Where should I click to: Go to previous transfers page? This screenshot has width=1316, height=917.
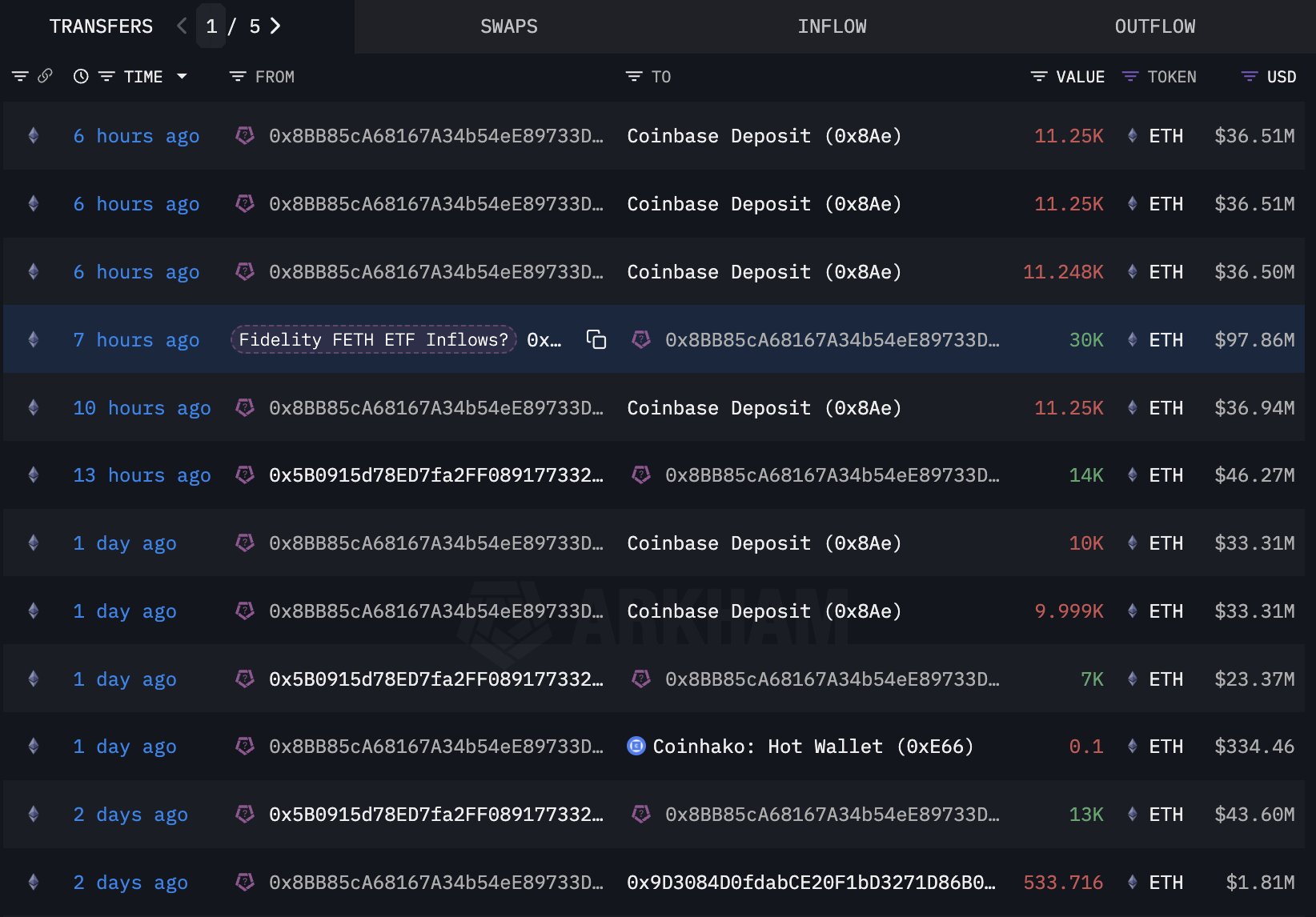point(182,26)
